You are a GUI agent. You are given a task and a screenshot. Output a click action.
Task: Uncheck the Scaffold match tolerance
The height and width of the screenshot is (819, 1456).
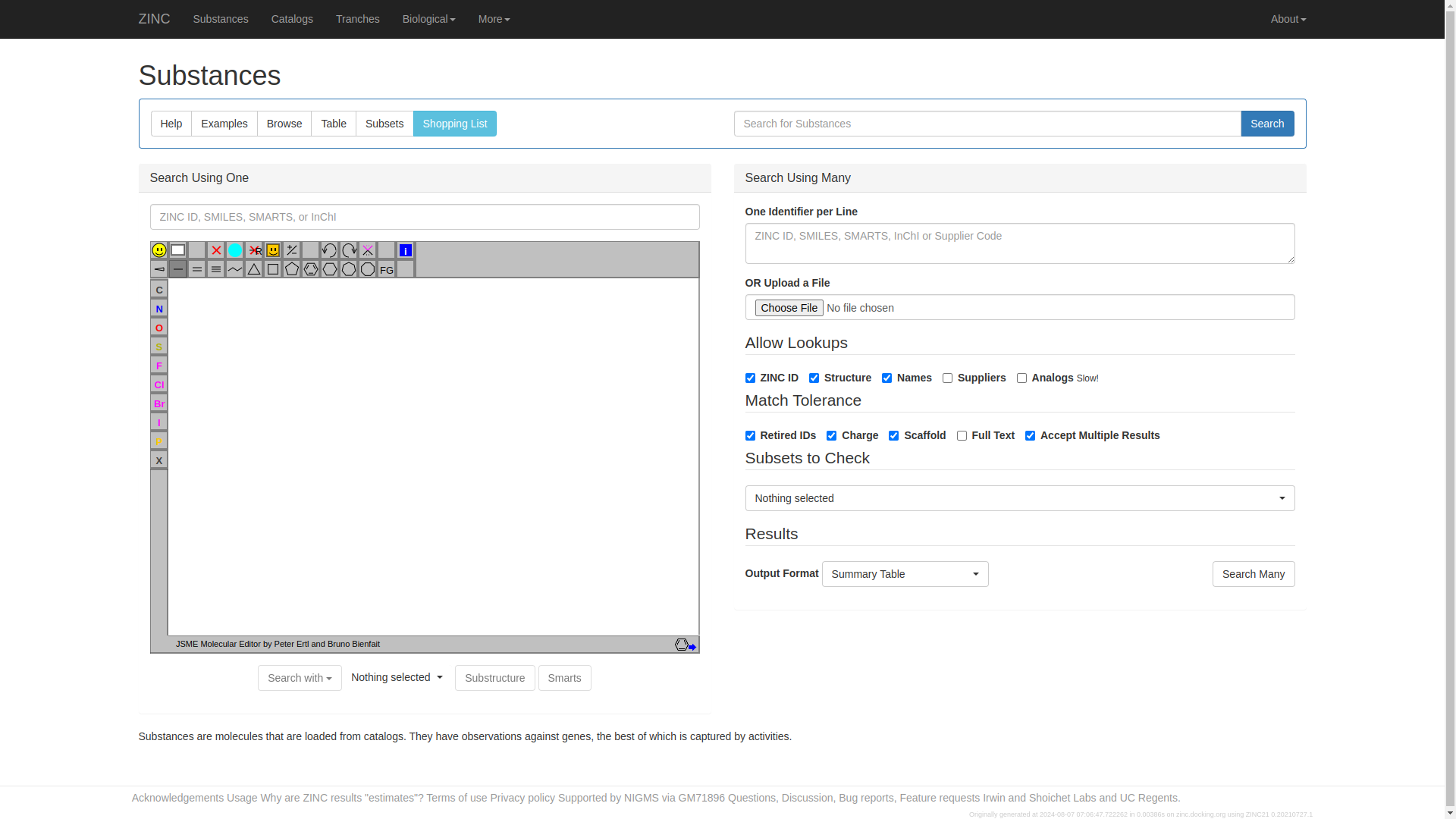click(893, 435)
